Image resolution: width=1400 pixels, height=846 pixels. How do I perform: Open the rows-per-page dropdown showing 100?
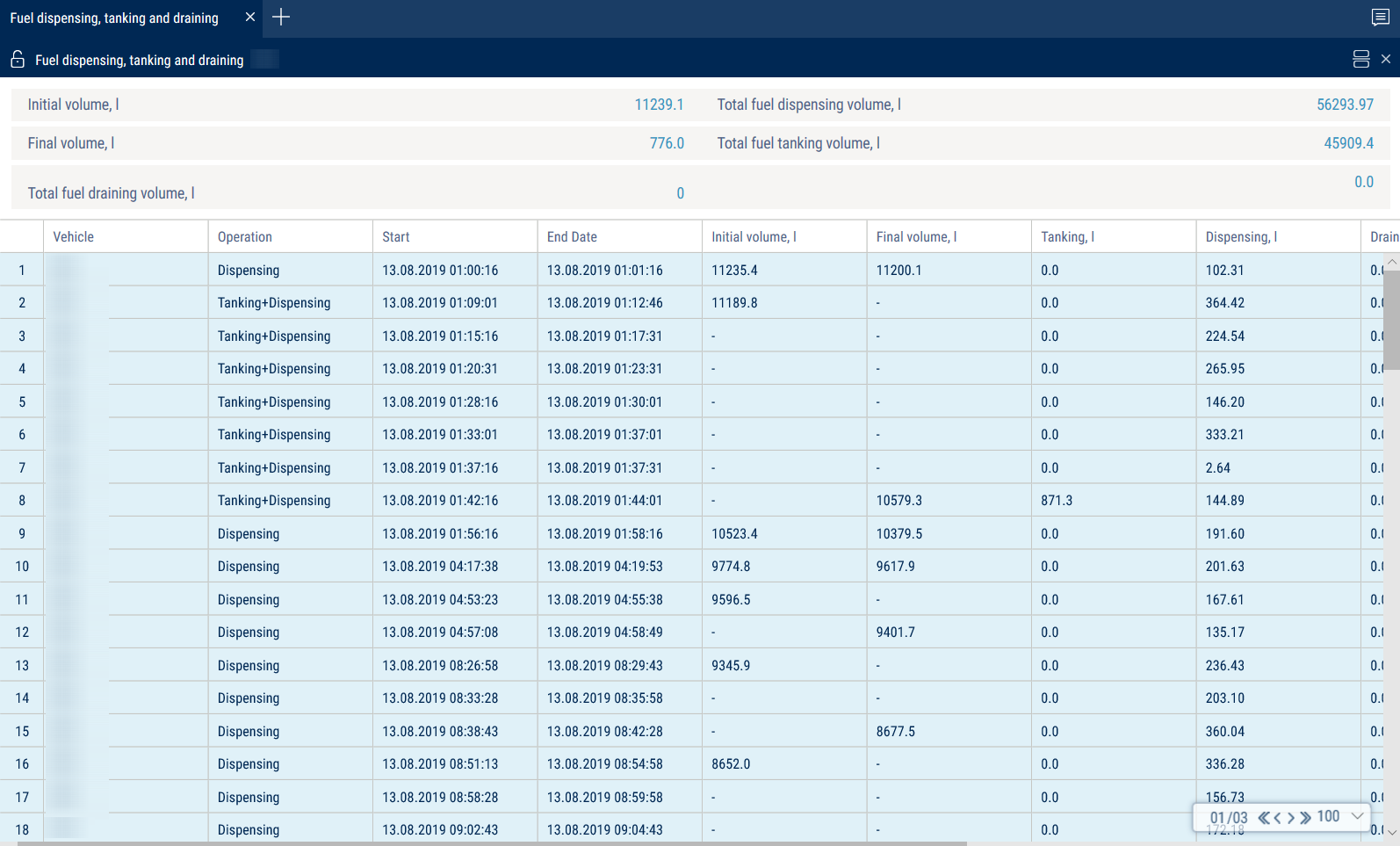coord(1340,816)
